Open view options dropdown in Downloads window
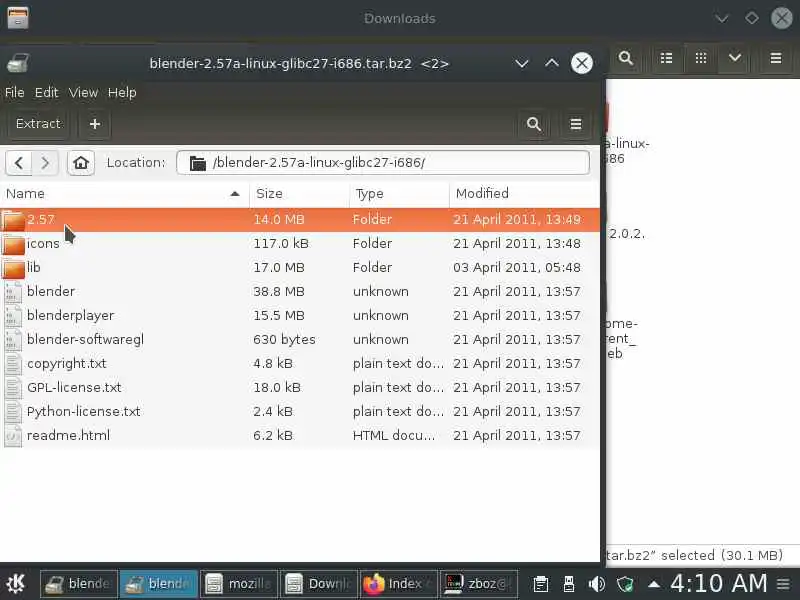This screenshot has width=800, height=600. point(735,58)
